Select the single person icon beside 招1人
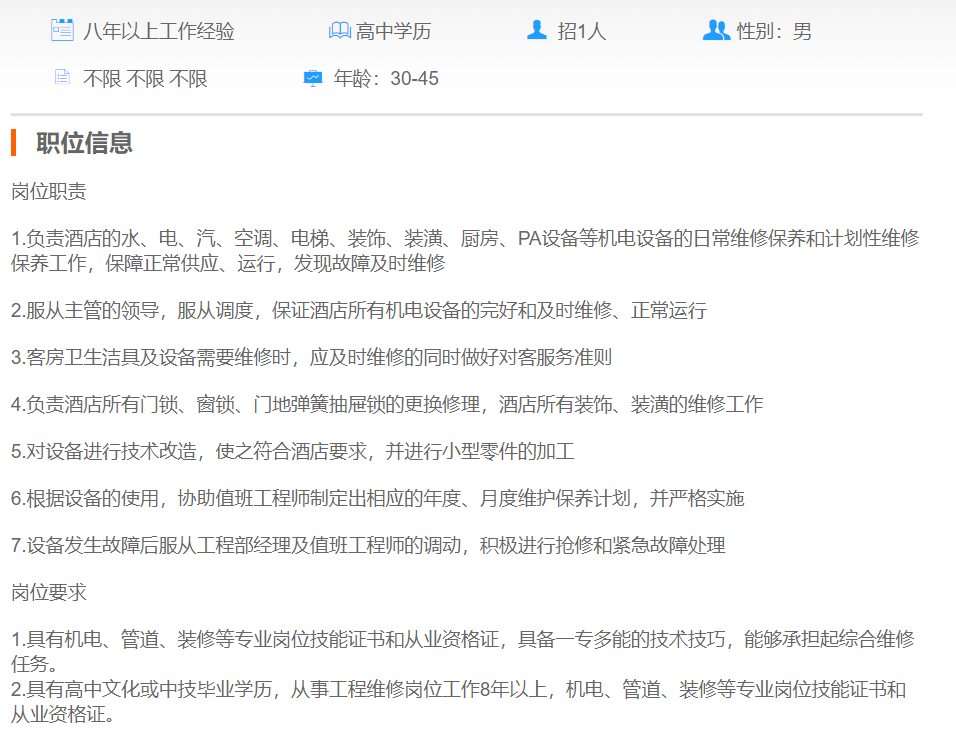Viewport: 956px width, 737px height. click(x=537, y=30)
